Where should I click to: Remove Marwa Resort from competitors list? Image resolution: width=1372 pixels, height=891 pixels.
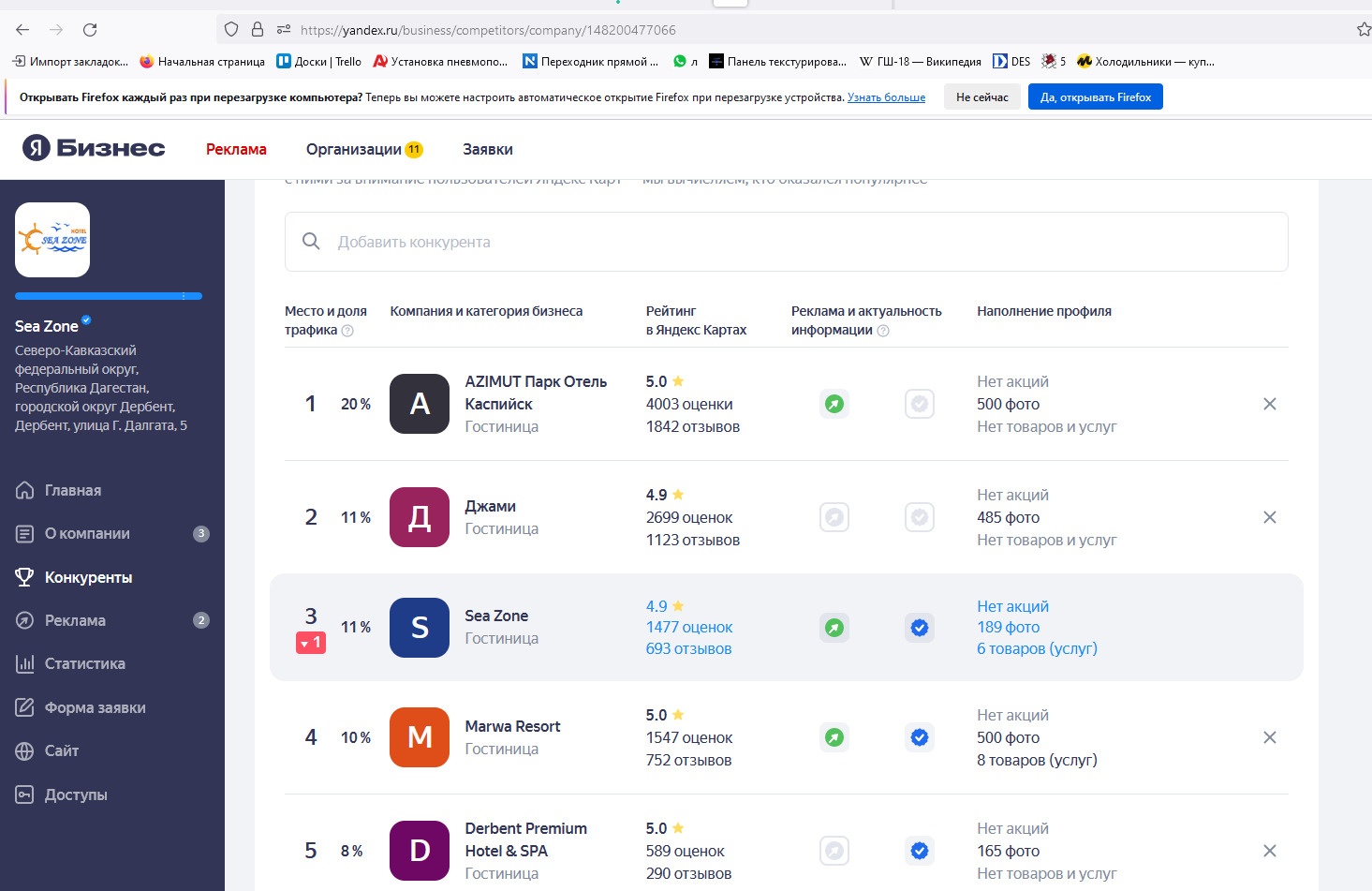pos(1270,737)
